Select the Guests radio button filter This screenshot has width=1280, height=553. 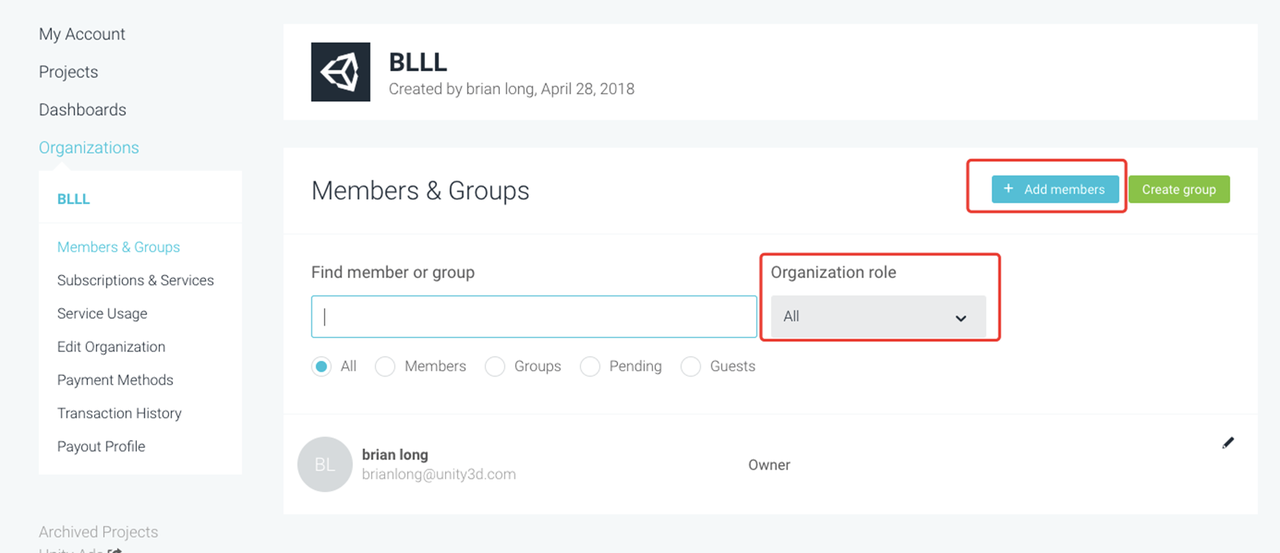(x=691, y=367)
